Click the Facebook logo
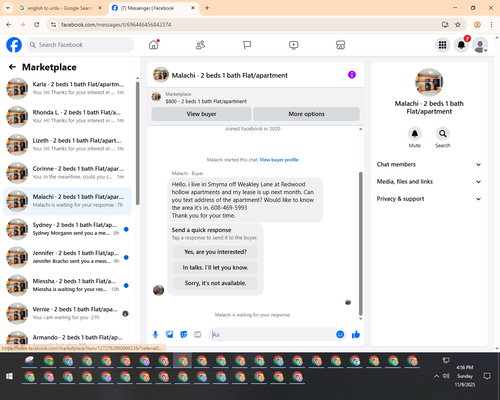Viewport: 500px width, 400px height. [x=14, y=45]
